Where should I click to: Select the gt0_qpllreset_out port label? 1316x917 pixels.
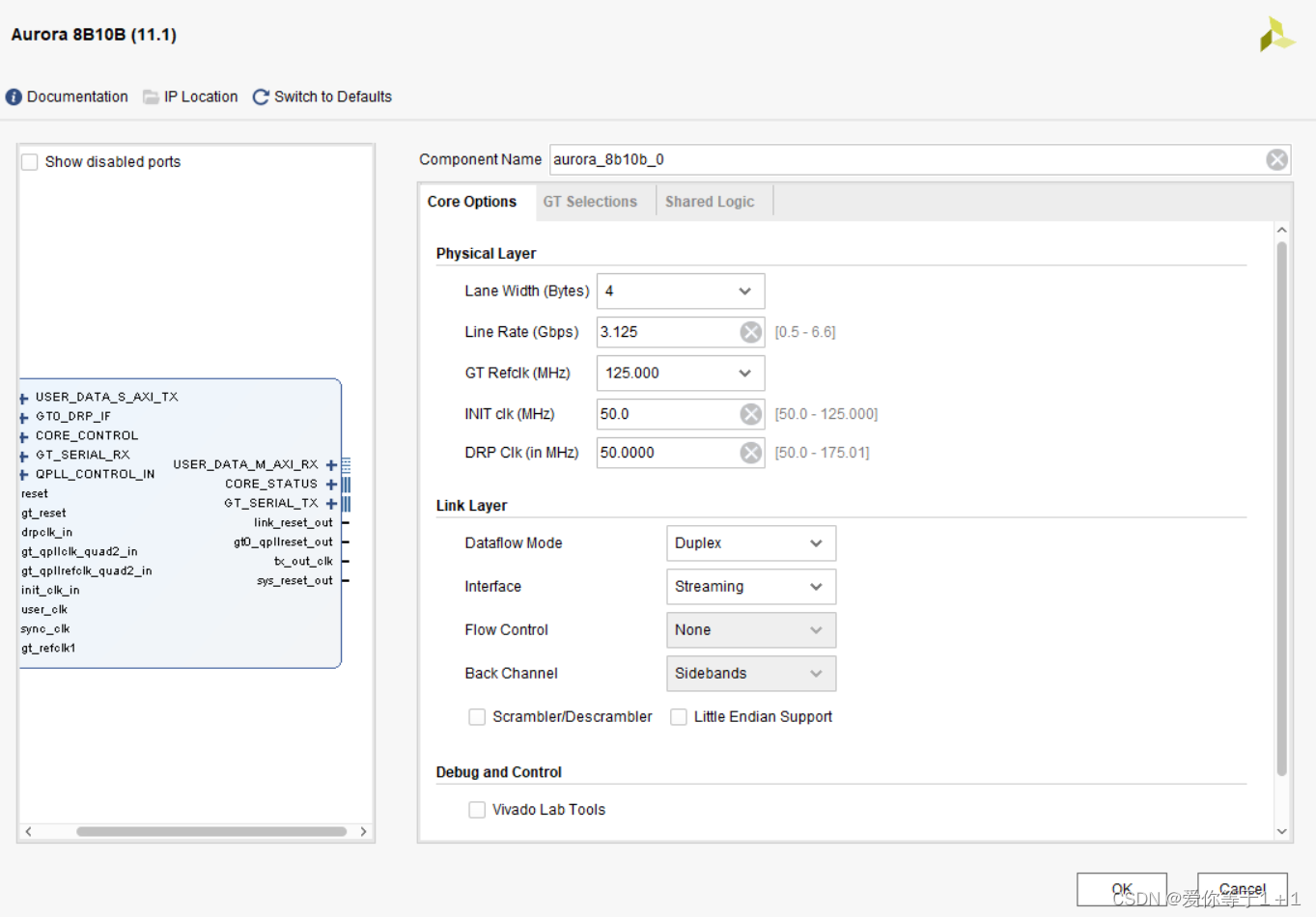point(283,542)
